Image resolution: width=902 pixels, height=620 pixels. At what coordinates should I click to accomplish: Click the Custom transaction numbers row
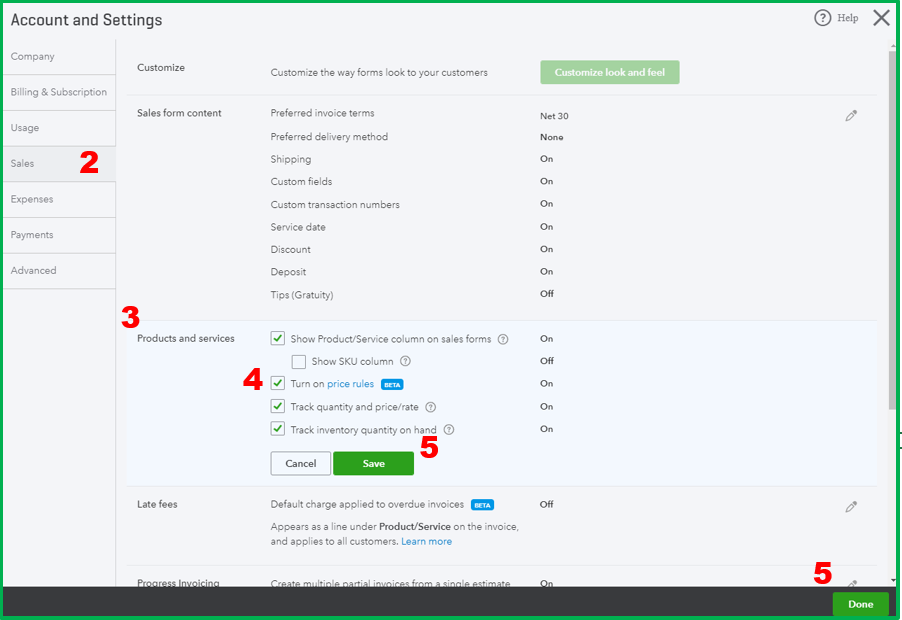[335, 205]
